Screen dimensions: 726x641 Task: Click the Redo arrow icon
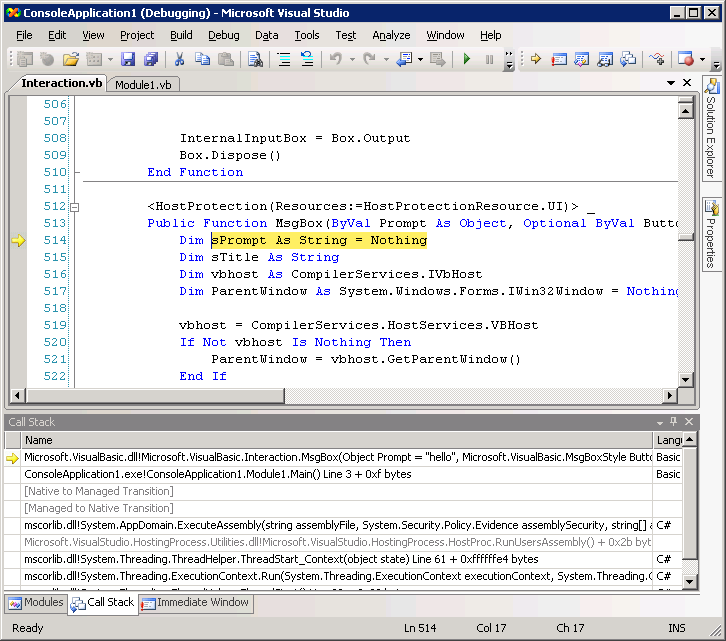pyautogui.click(x=369, y=59)
